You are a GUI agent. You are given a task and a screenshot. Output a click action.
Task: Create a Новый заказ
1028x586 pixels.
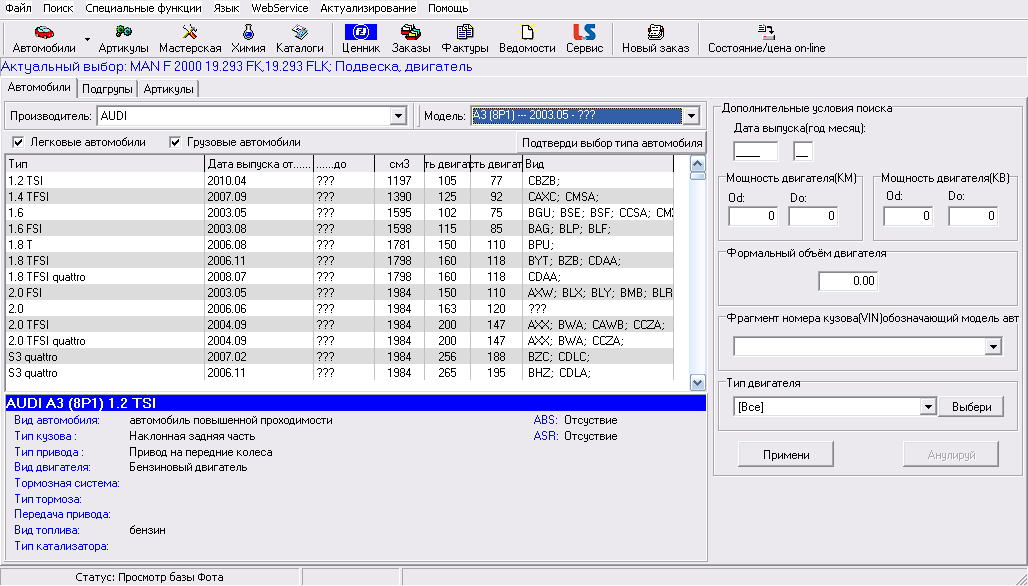656,39
